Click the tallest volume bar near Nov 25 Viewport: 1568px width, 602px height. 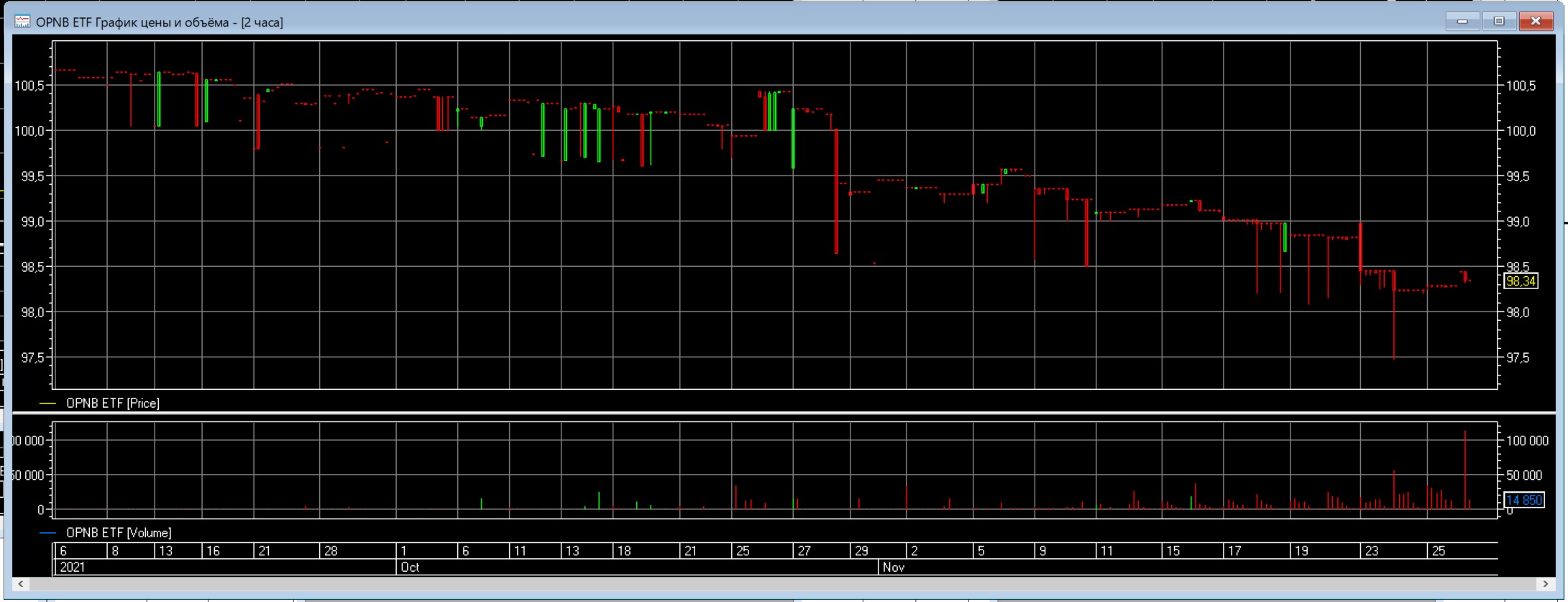pyautogui.click(x=1465, y=470)
